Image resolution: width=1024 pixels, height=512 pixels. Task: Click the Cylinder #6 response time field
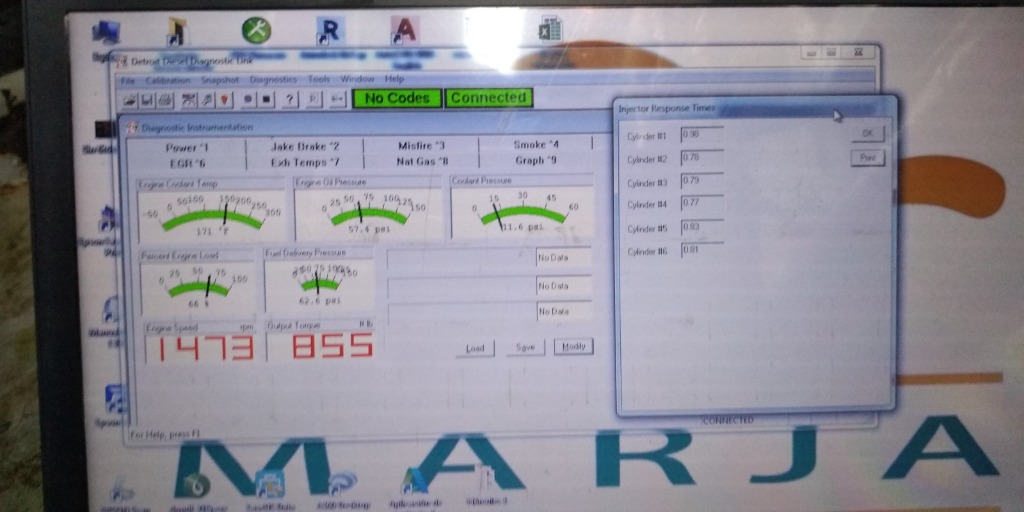[x=702, y=249]
